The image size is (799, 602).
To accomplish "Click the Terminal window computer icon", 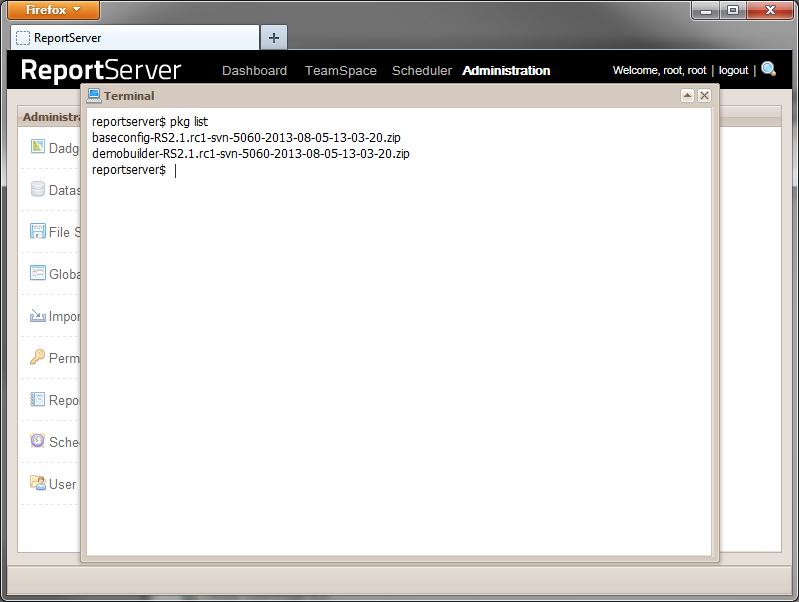I will 94,95.
